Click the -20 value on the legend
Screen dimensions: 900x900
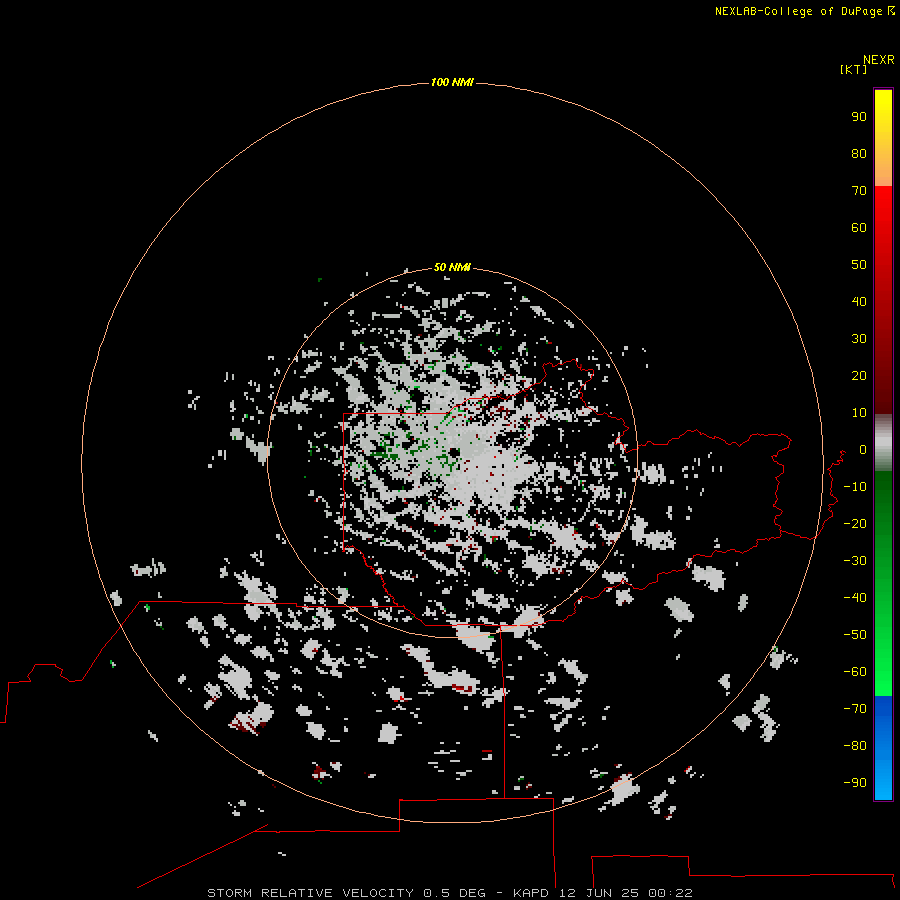(x=855, y=523)
